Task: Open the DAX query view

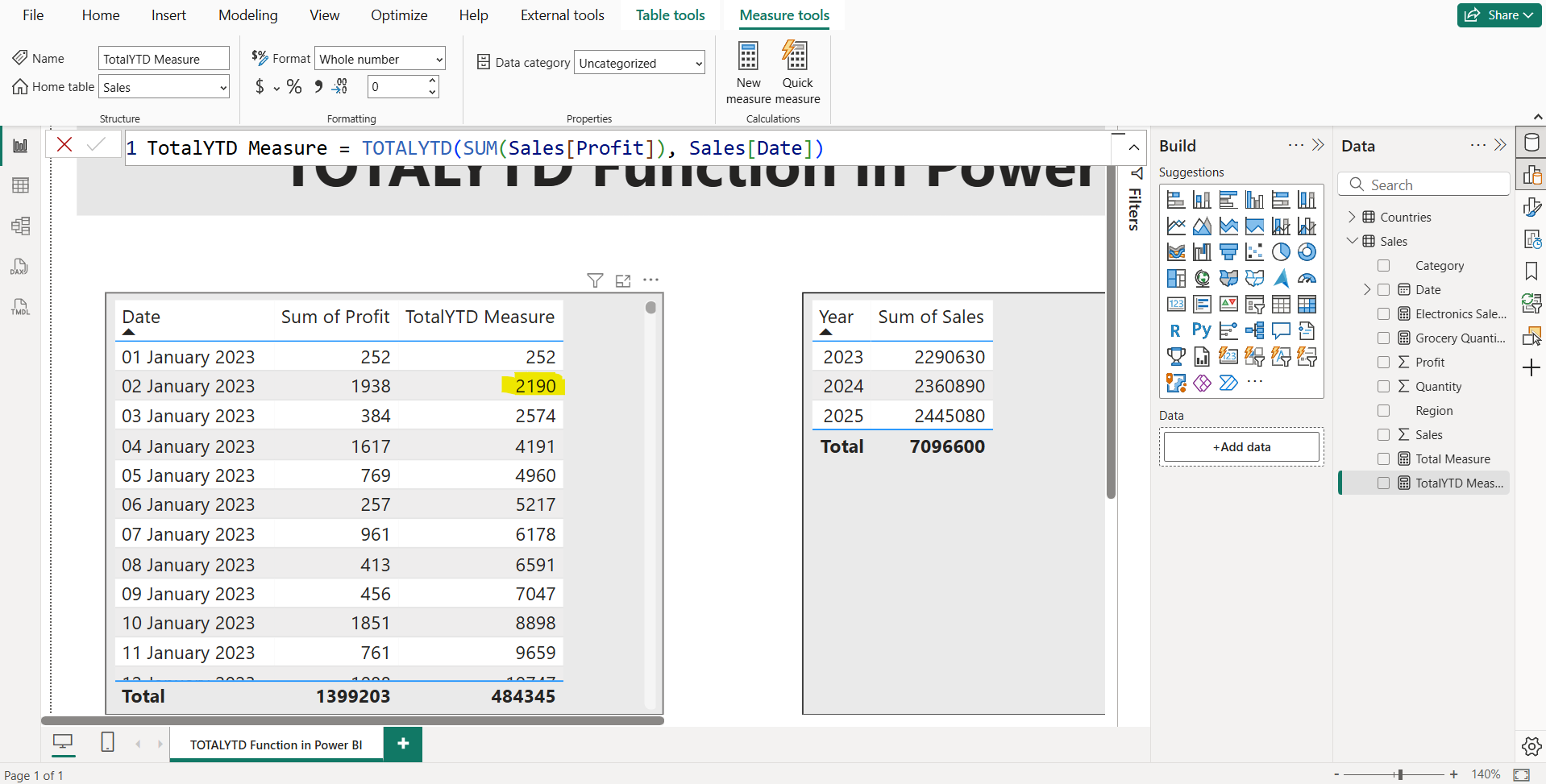Action: click(x=20, y=267)
